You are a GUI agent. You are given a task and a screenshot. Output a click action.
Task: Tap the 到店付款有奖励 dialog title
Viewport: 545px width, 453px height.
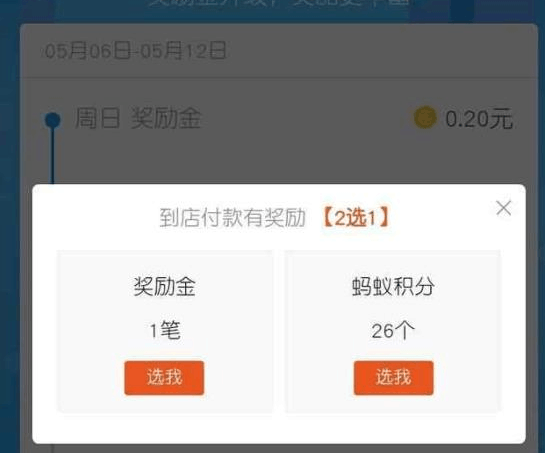point(232,218)
